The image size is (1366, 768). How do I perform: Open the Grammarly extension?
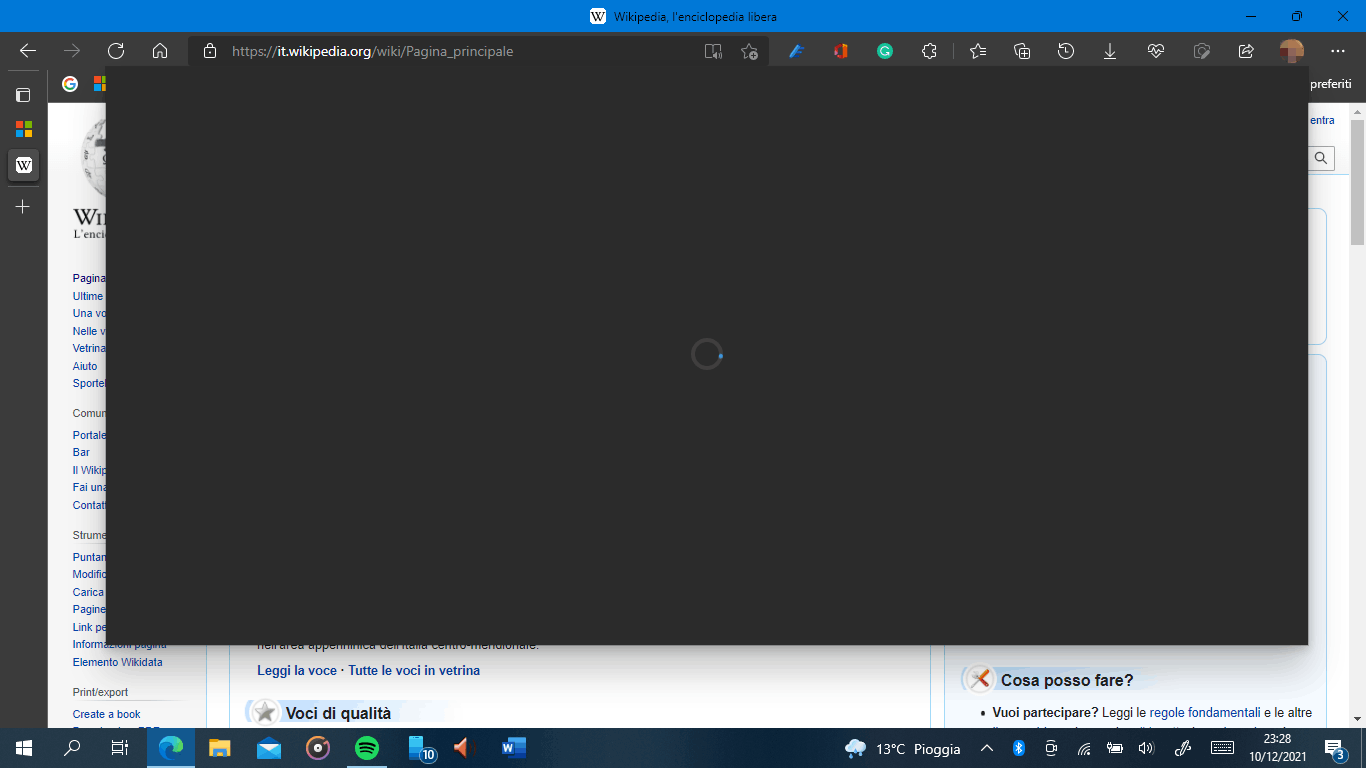885,51
